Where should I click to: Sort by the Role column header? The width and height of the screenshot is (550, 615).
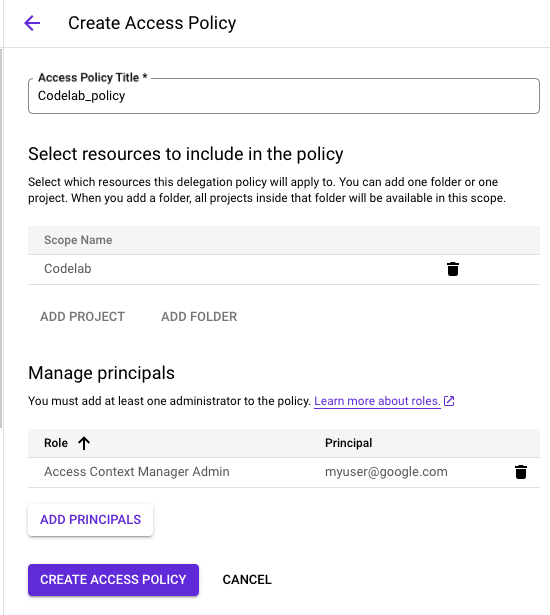[56, 443]
